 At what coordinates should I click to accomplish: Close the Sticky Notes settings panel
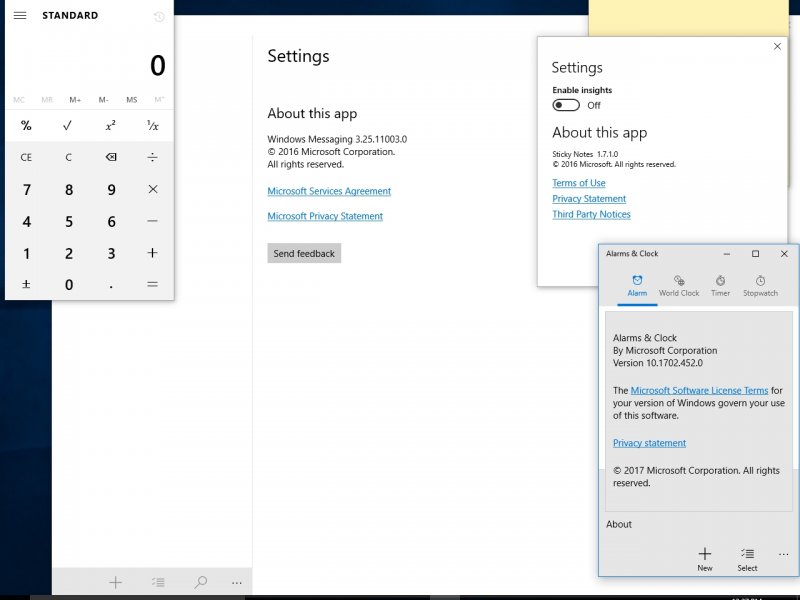tap(777, 46)
